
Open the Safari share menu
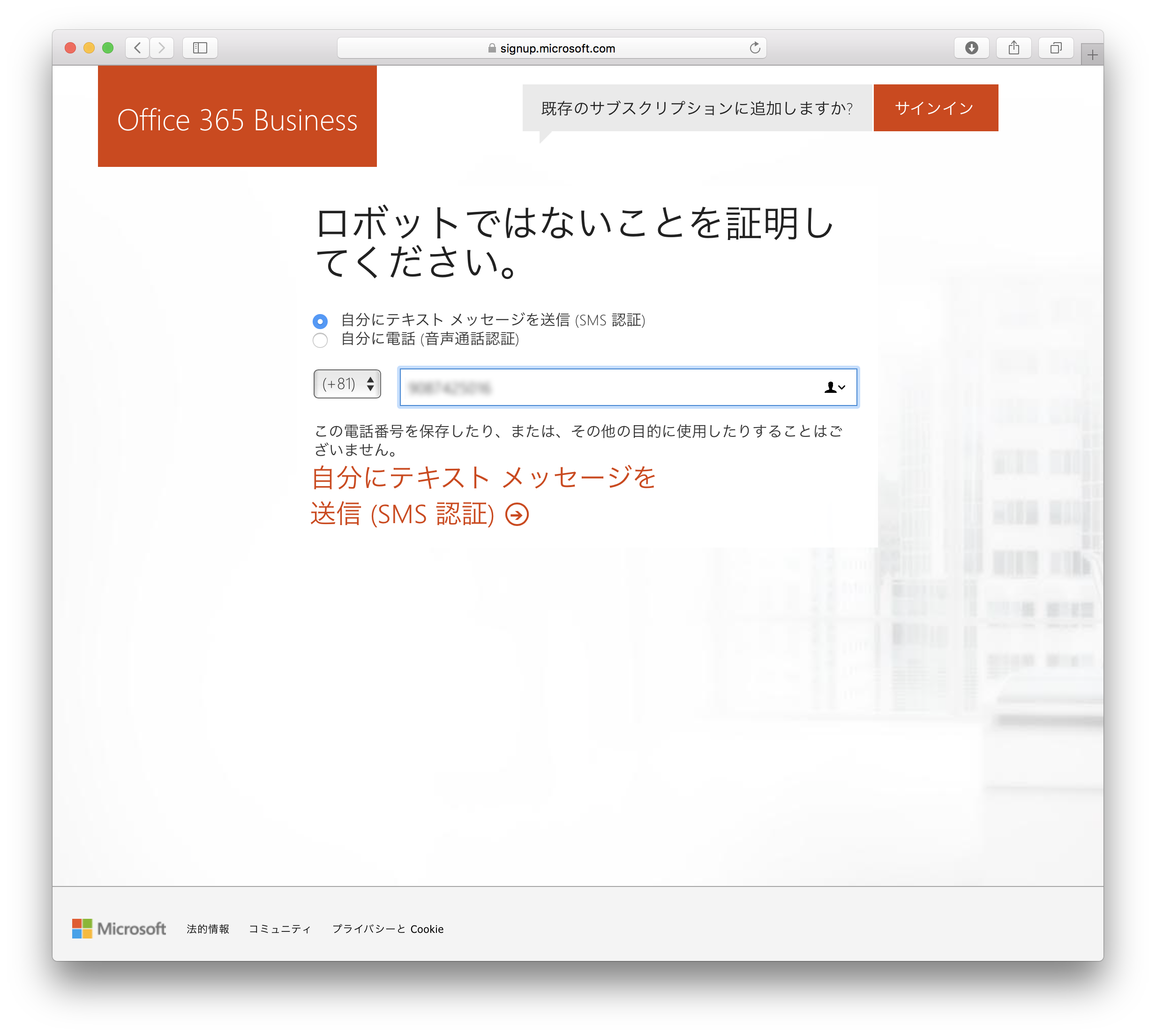pos(1013,48)
